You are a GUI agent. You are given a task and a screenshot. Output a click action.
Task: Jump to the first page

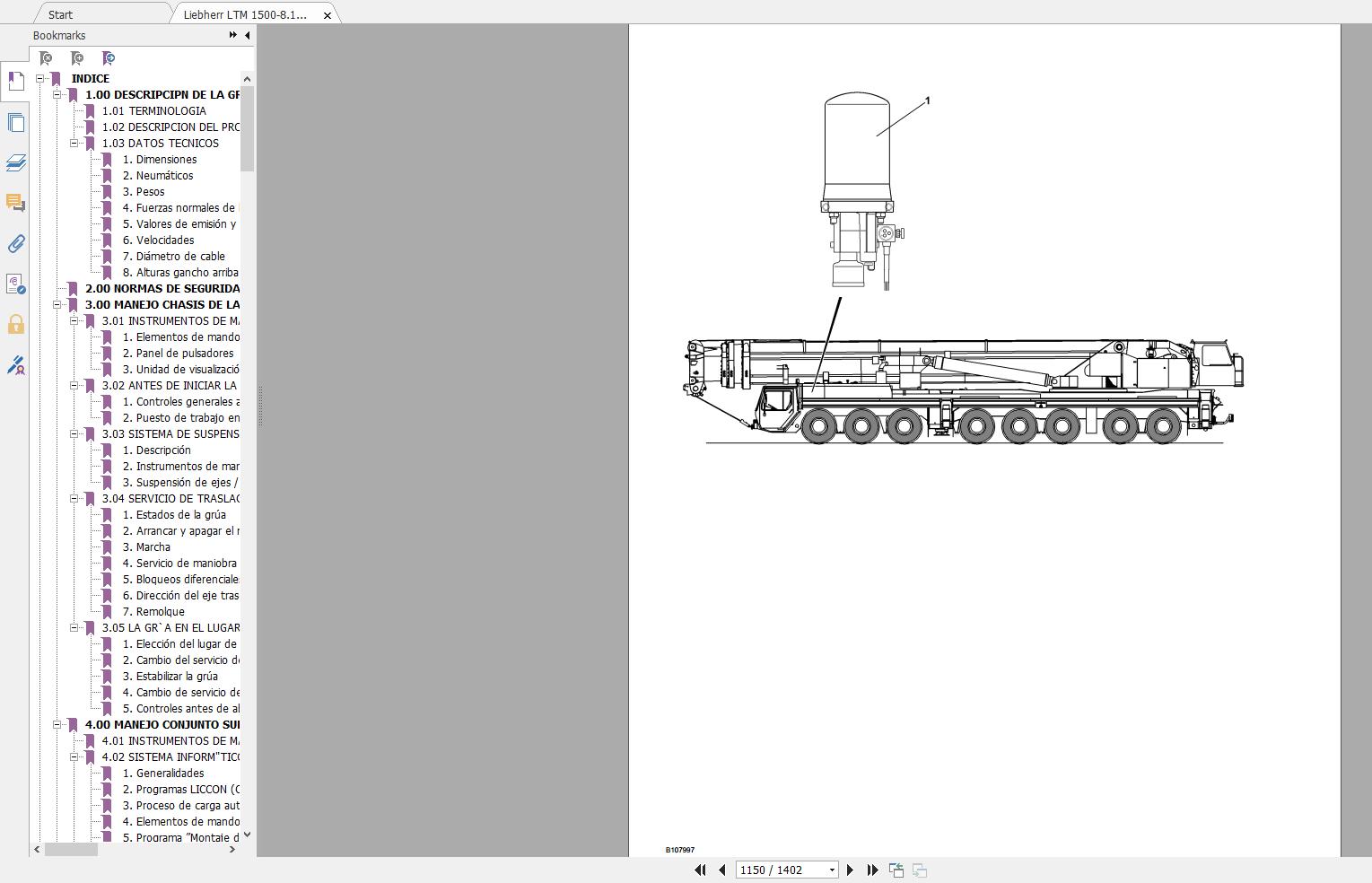click(700, 870)
